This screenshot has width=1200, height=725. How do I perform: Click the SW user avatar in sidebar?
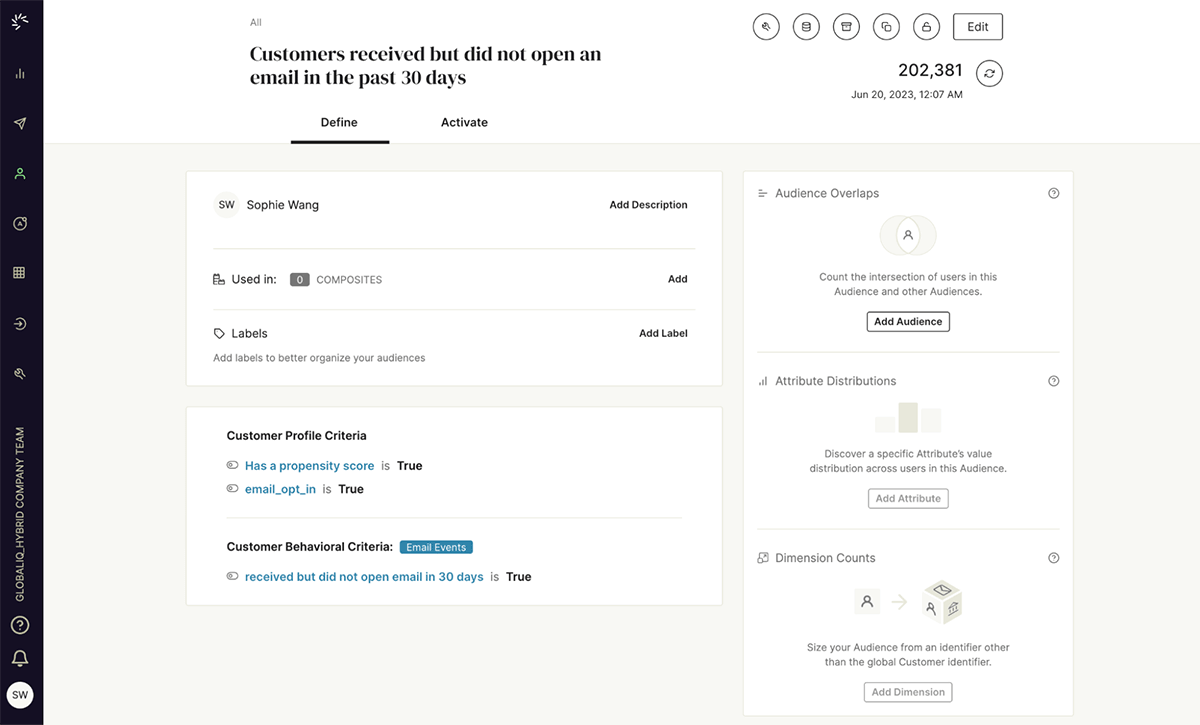click(20, 695)
